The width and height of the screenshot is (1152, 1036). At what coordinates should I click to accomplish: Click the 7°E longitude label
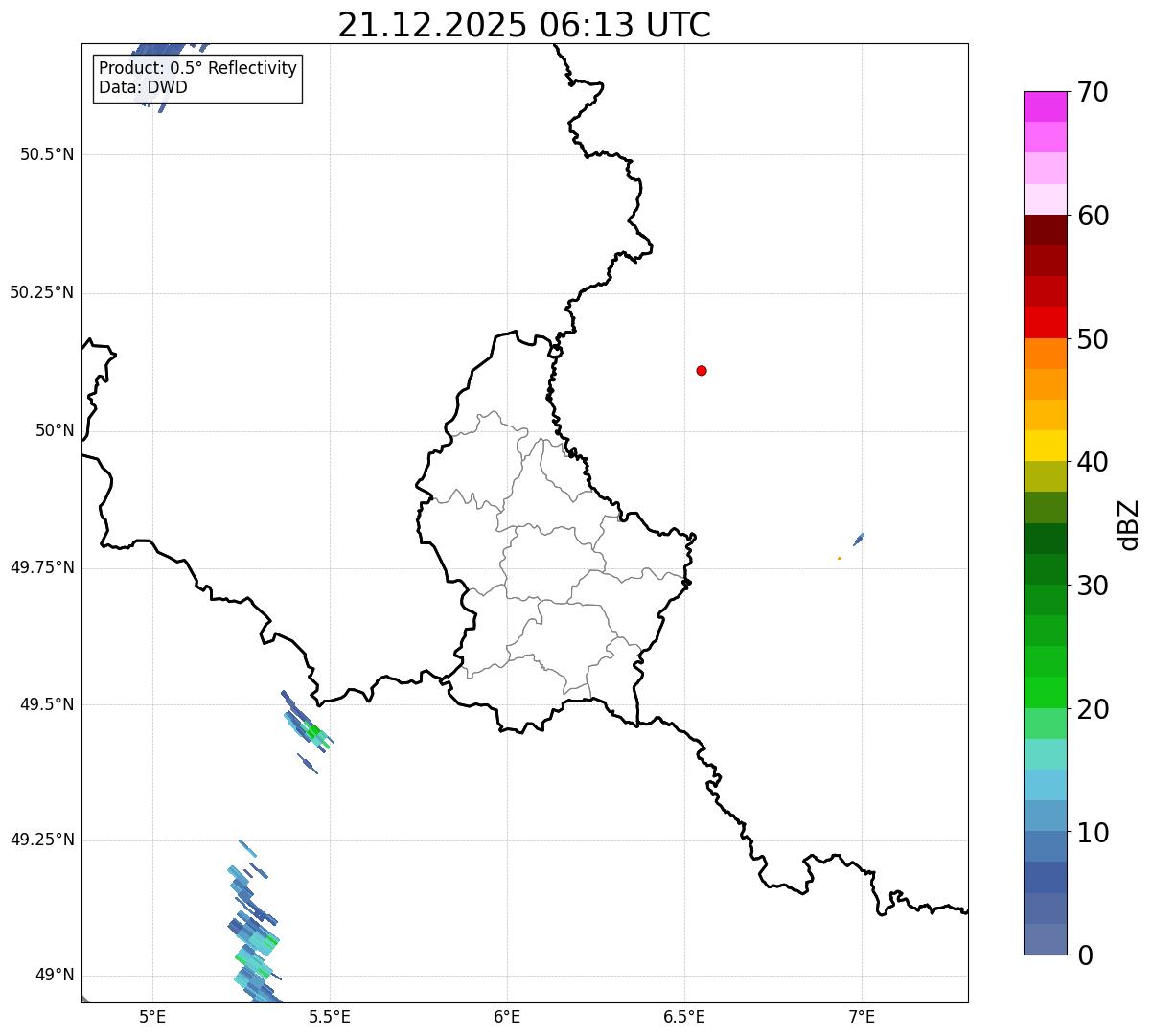(x=862, y=1016)
